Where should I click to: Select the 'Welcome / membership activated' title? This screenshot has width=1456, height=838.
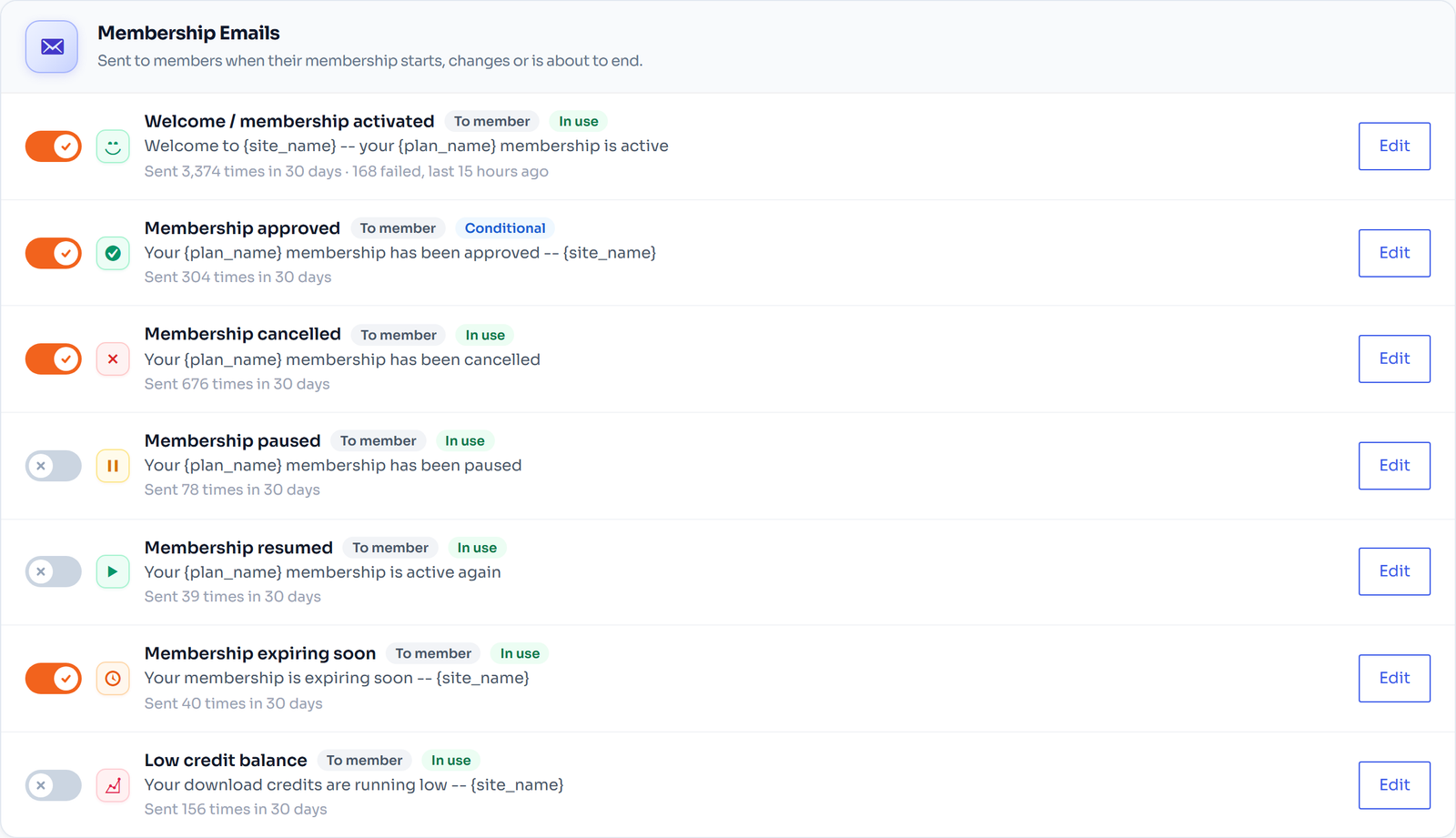click(x=289, y=121)
